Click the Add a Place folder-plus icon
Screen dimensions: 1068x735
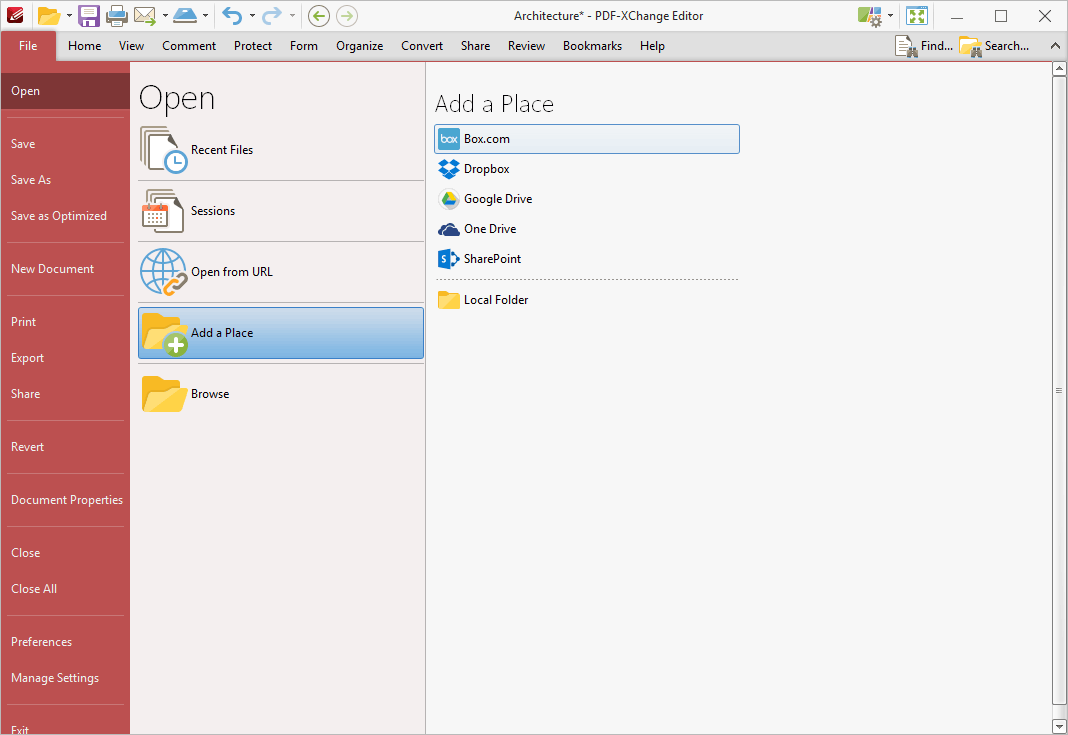(165, 334)
